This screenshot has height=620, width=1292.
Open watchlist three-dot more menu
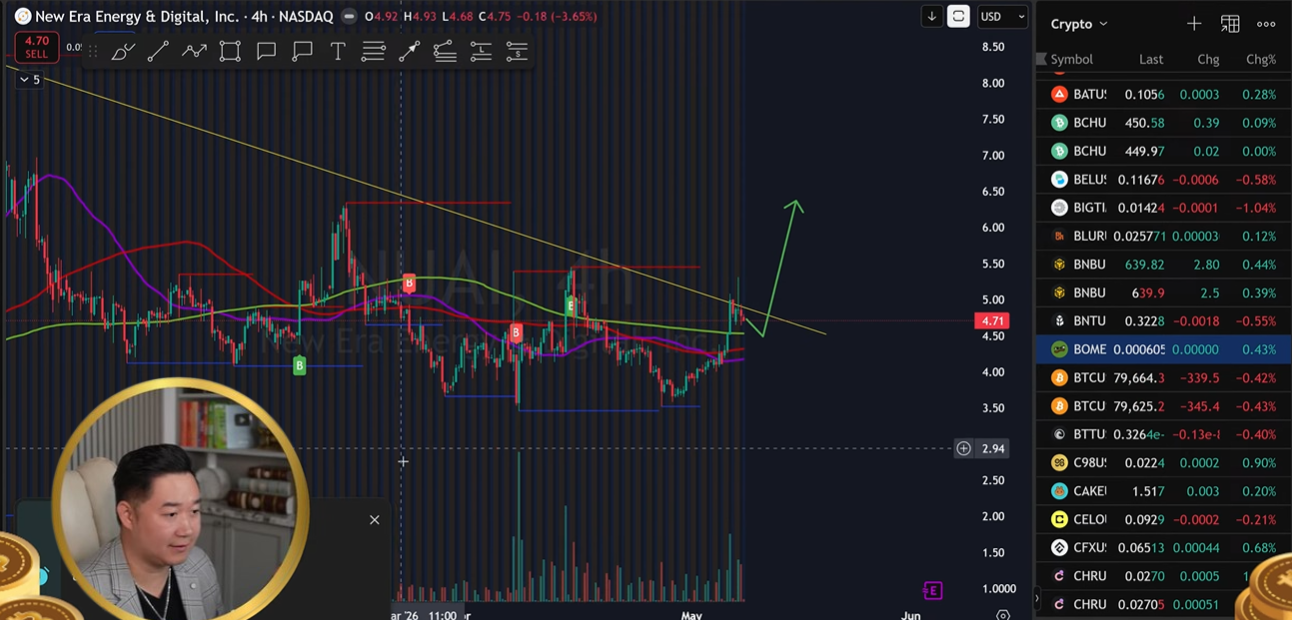click(x=1266, y=23)
